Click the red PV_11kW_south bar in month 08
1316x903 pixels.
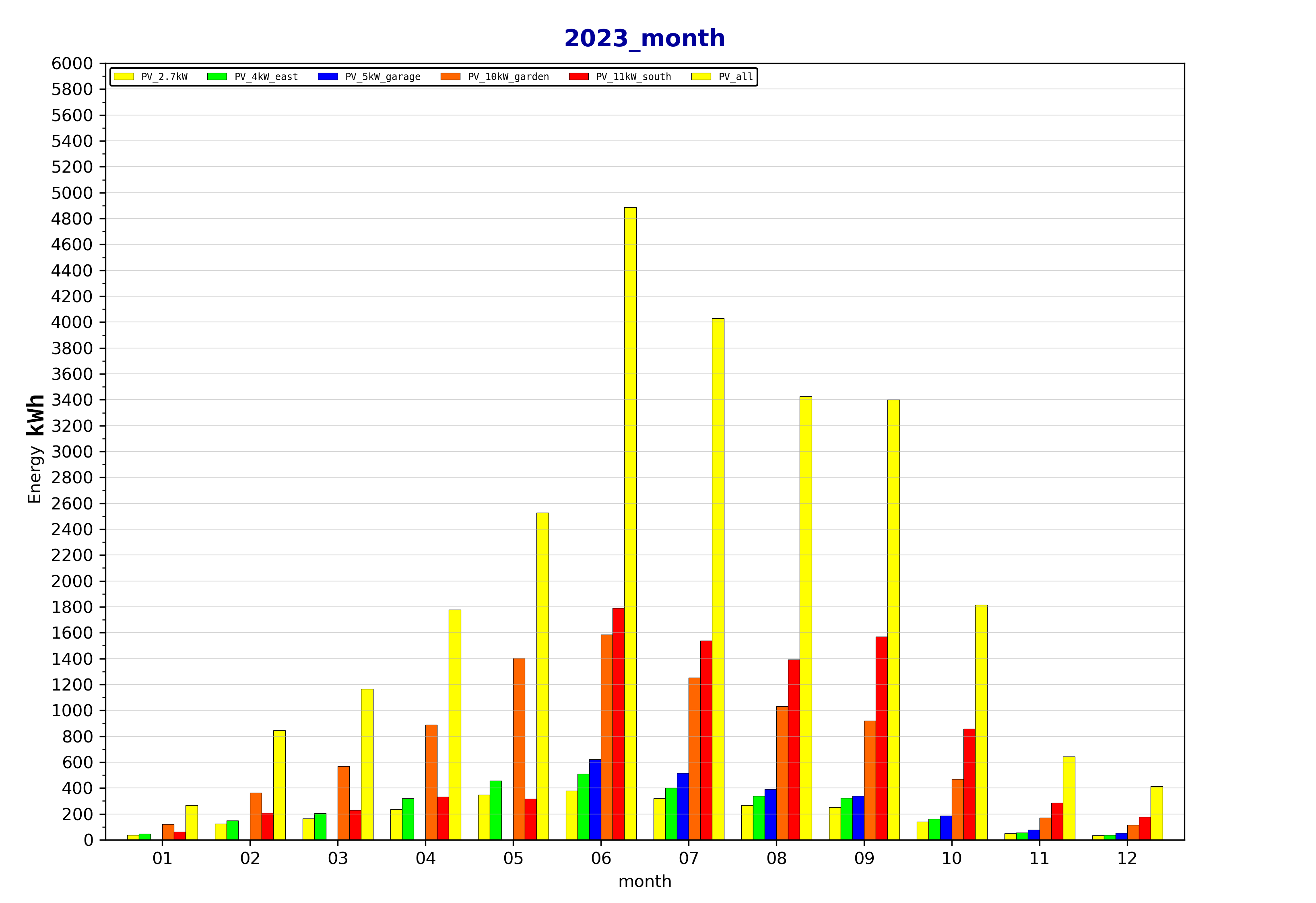pos(794,750)
